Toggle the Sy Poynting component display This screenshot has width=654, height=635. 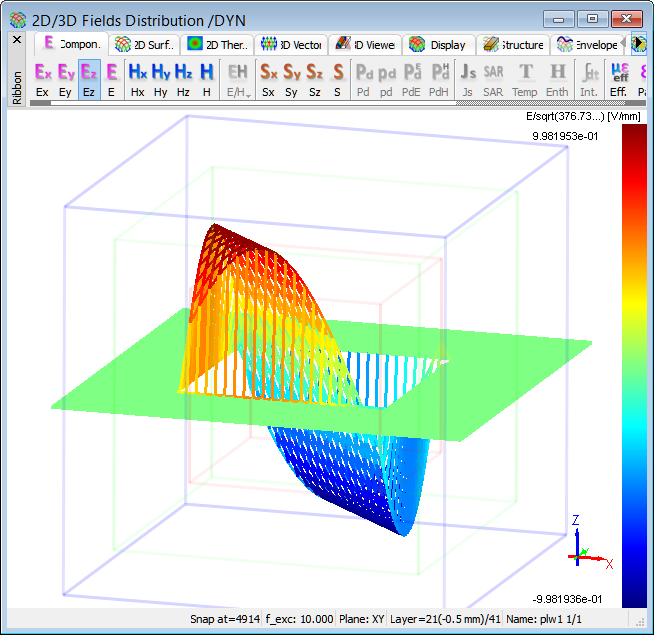pyautogui.click(x=292, y=78)
